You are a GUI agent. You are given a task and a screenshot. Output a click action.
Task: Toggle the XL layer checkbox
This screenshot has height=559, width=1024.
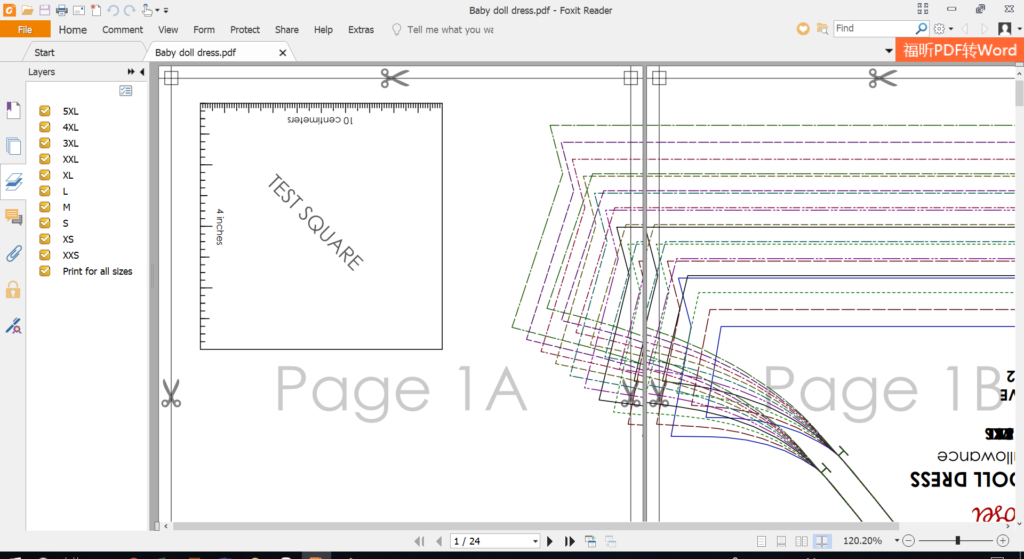point(44,175)
